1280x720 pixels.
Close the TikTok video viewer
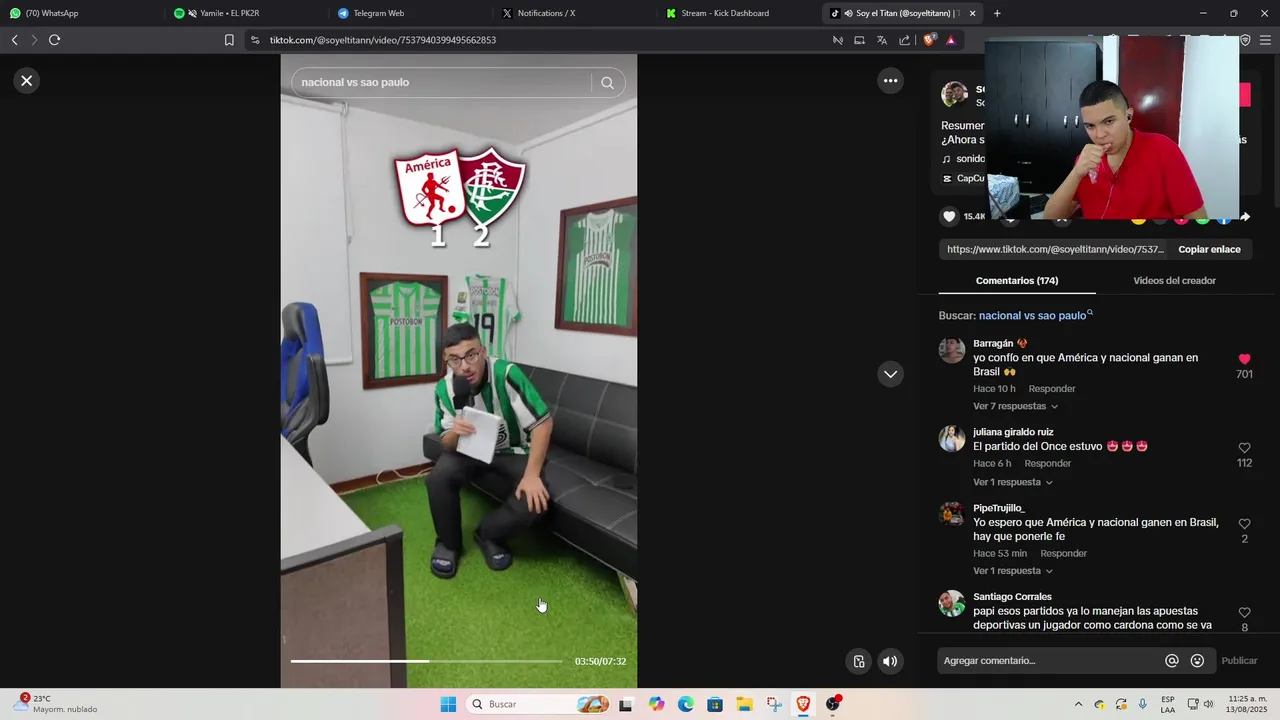point(27,81)
